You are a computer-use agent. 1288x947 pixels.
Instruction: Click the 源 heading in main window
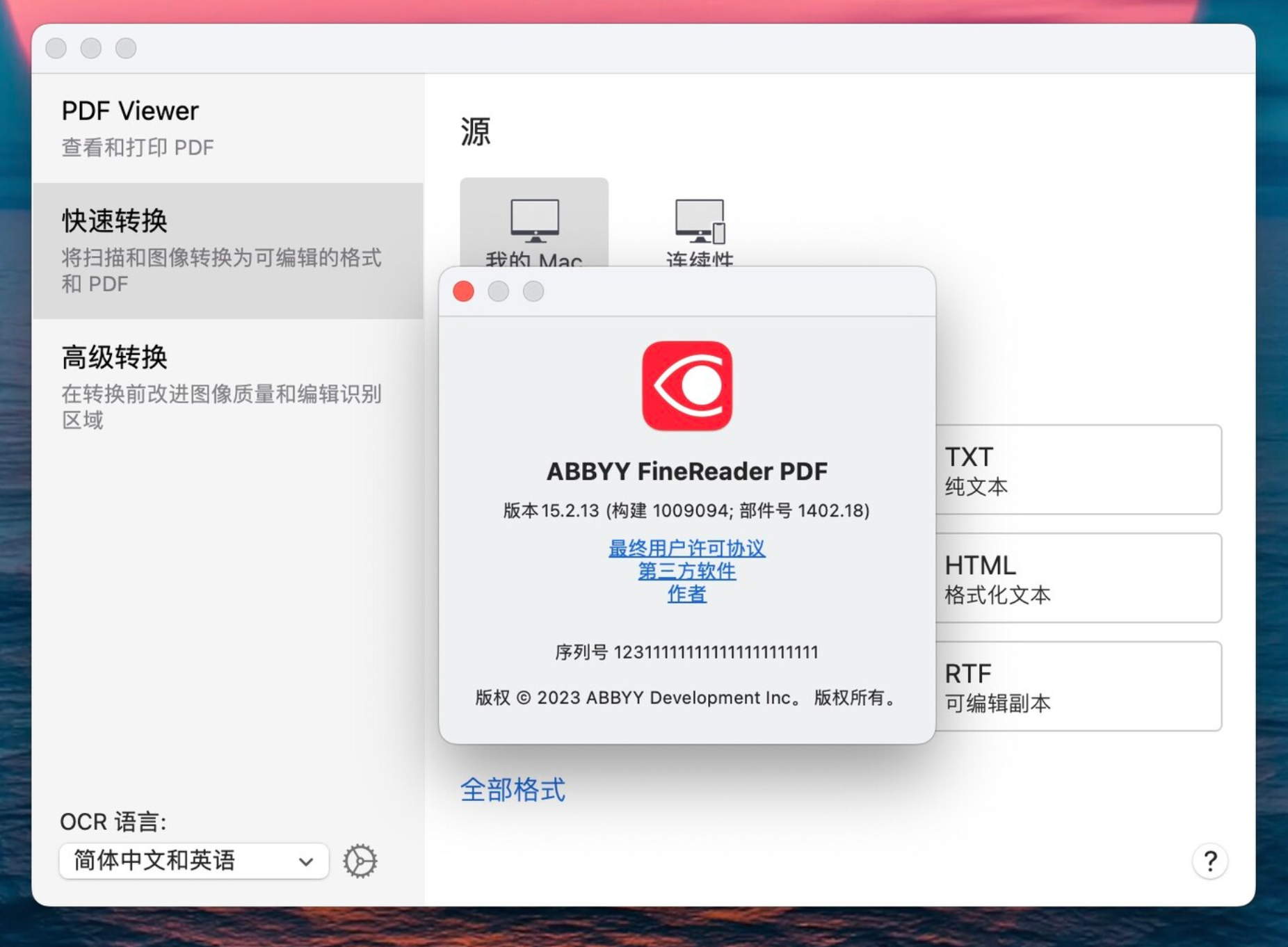coord(476,131)
